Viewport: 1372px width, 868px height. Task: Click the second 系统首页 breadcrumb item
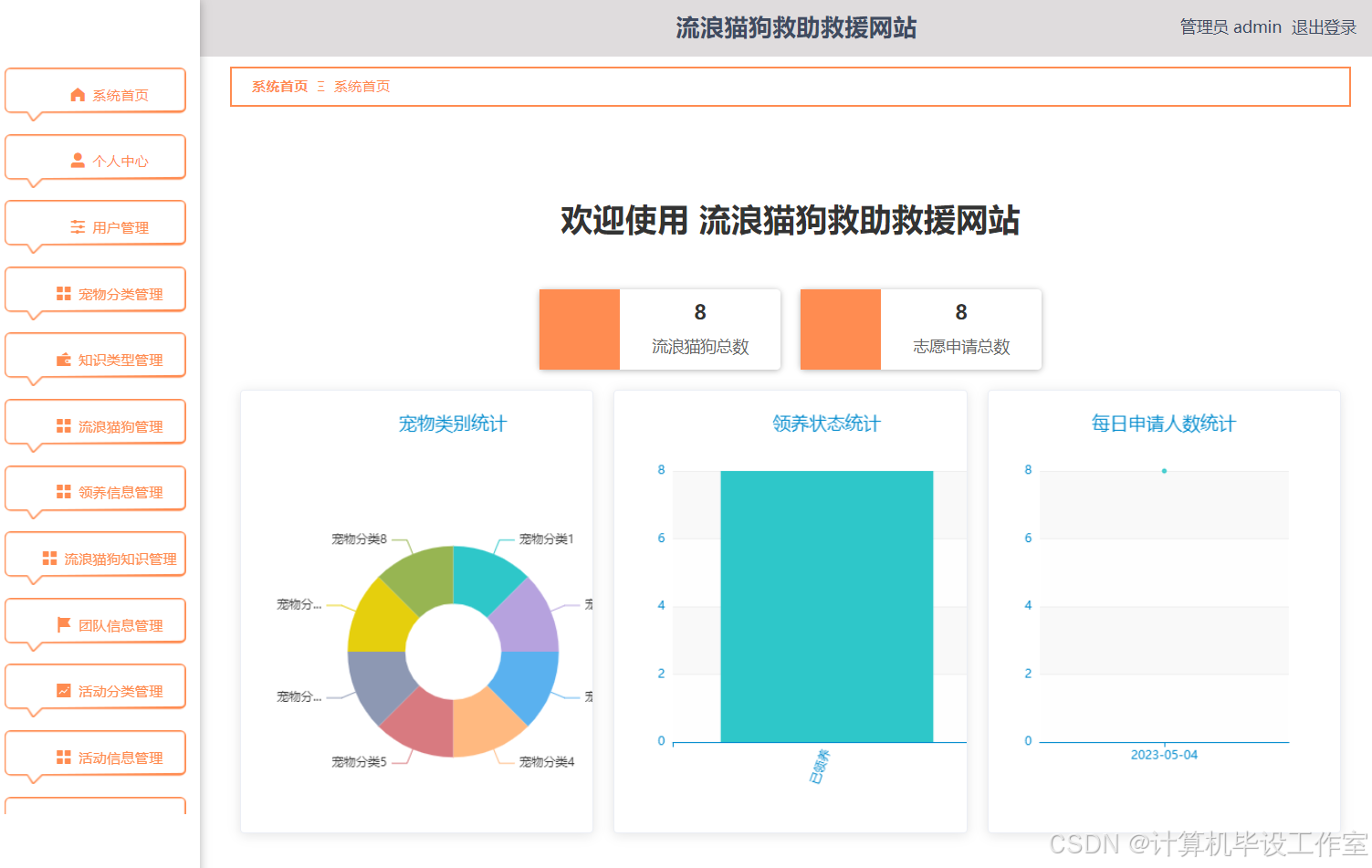(x=362, y=87)
